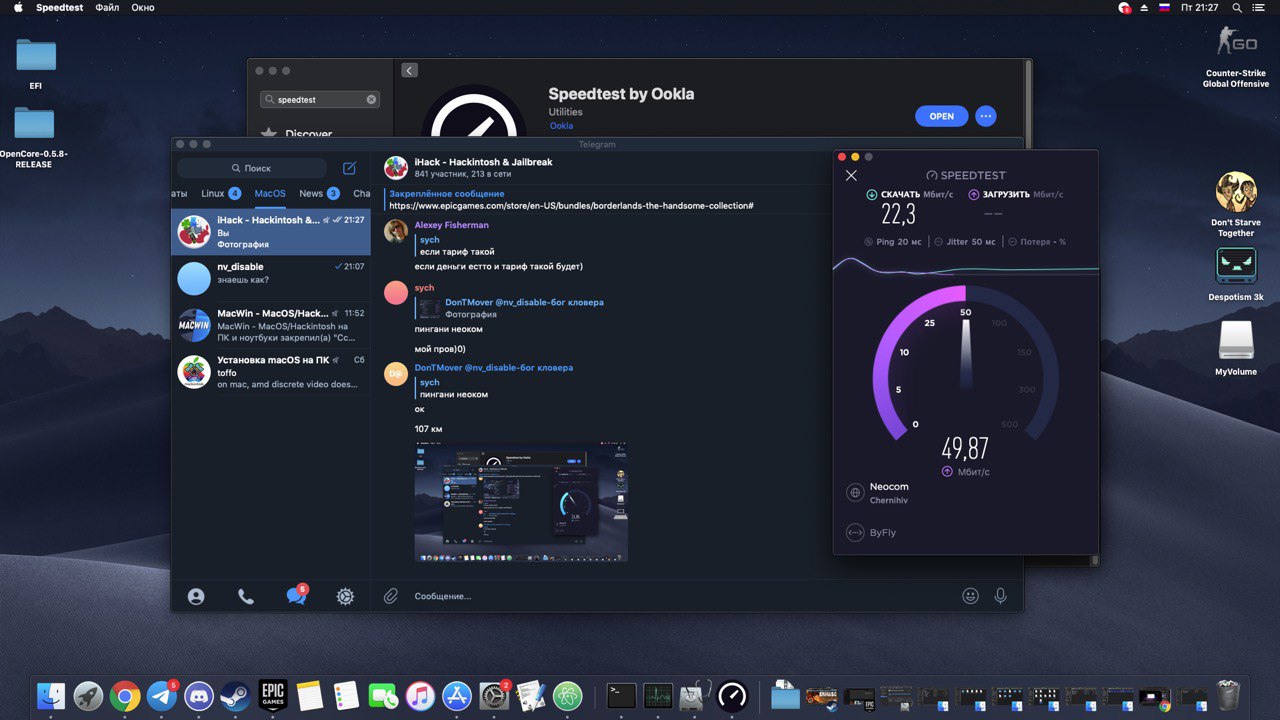Open Alexey Fisherman sender name
This screenshot has height=720, width=1280.
point(452,225)
